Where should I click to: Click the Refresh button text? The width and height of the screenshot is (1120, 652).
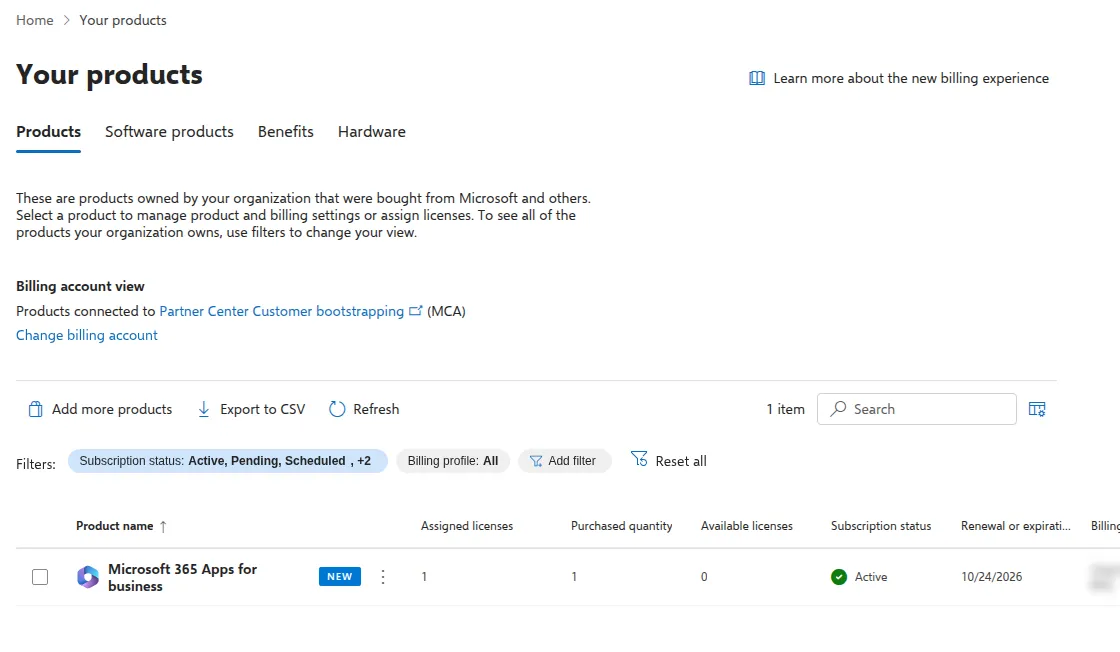tap(376, 409)
